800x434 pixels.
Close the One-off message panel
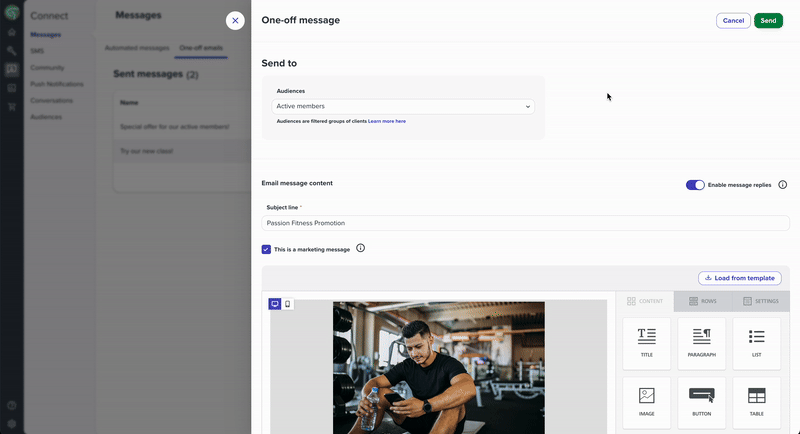tap(235, 20)
